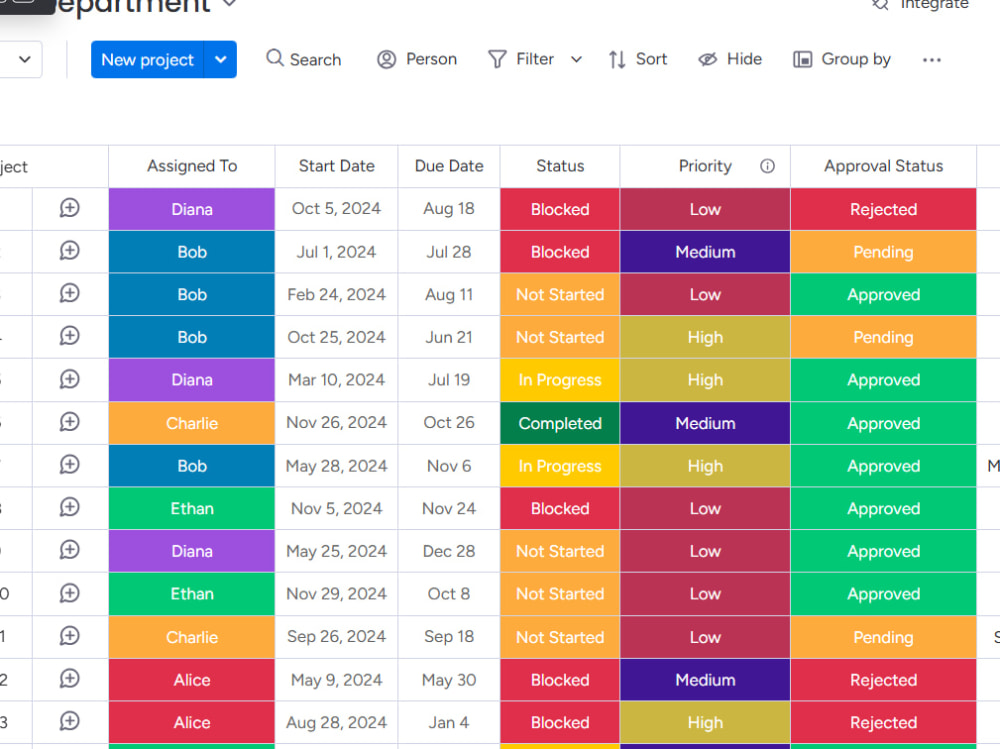Add update to the May 25, 2024 row

(70, 550)
